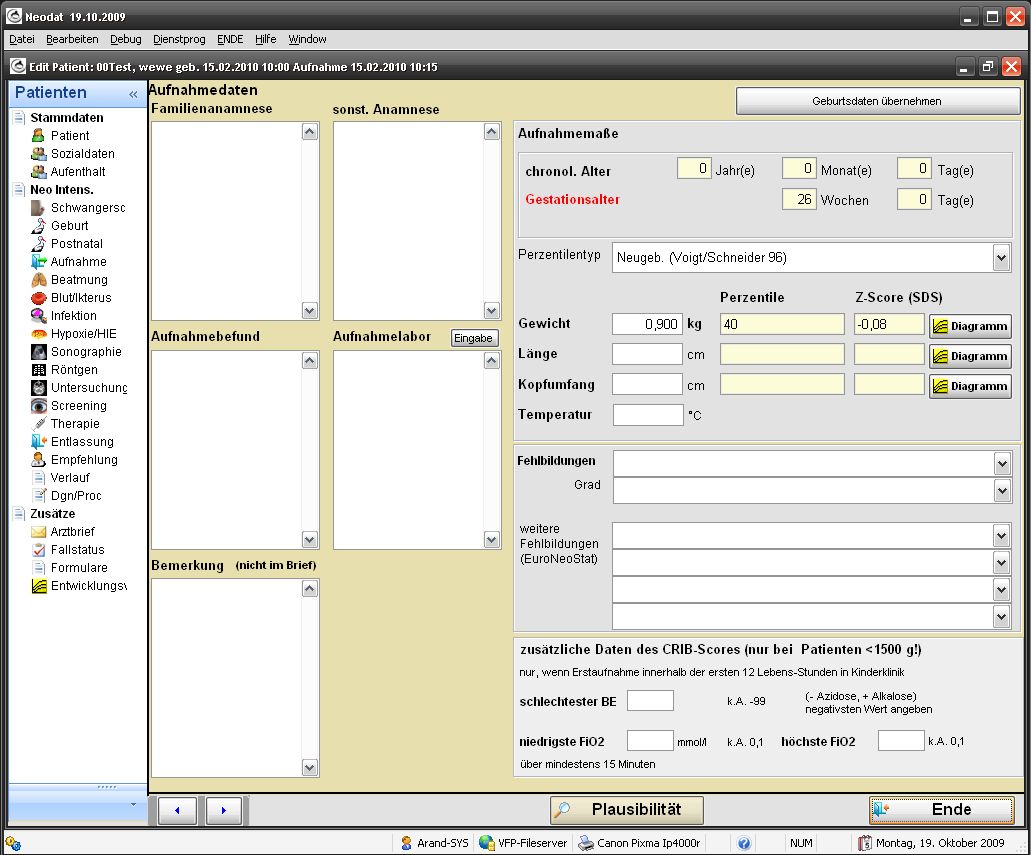This screenshot has height=855, width=1031.
Task: Click Geburtsdaten übernehmen button
Action: pos(876,101)
